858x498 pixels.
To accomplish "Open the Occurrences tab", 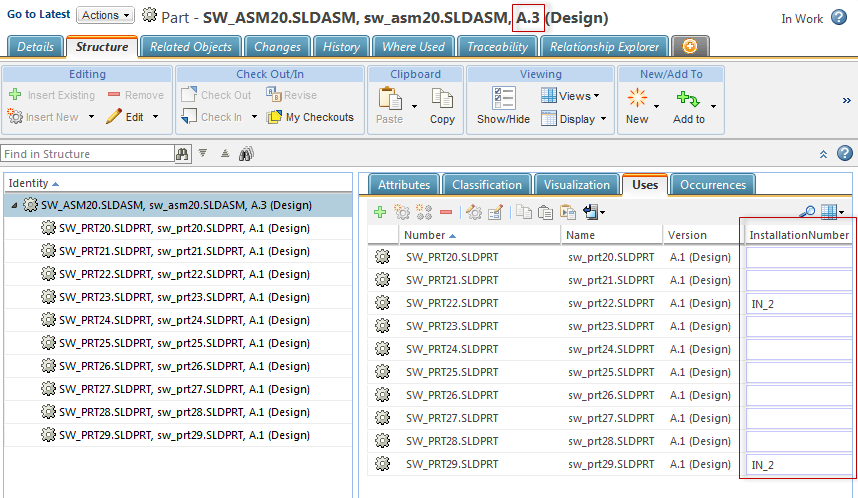I will coord(713,184).
